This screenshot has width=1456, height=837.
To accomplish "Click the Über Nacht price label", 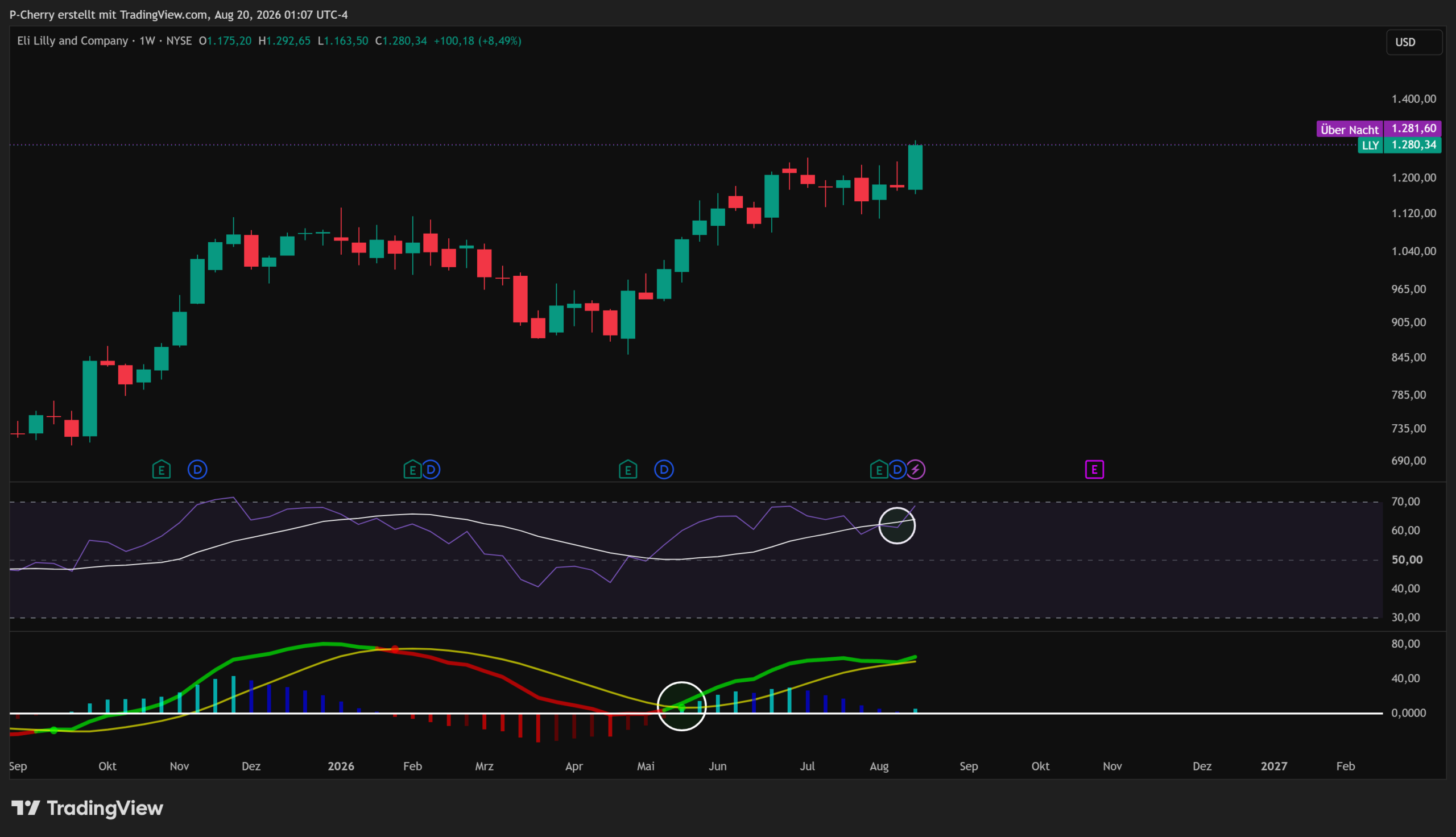I will tap(1350, 129).
